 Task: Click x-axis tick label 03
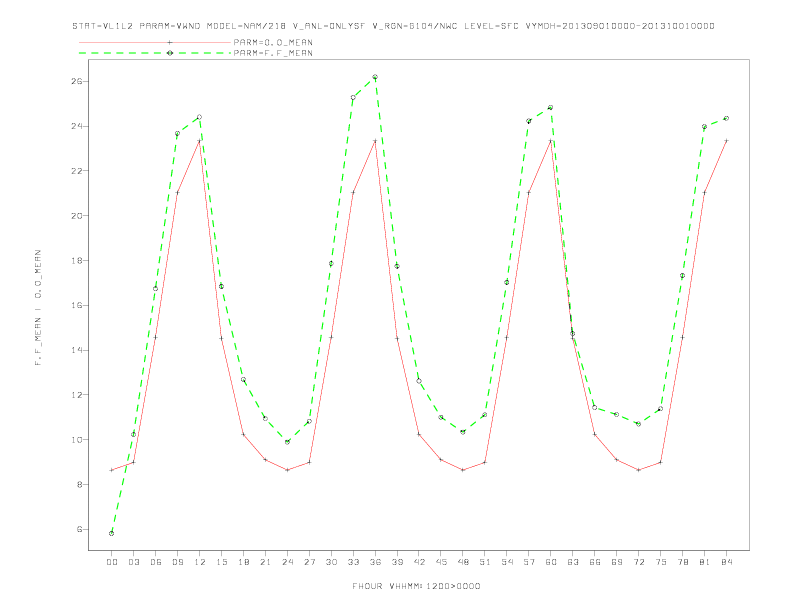pyautogui.click(x=133, y=562)
